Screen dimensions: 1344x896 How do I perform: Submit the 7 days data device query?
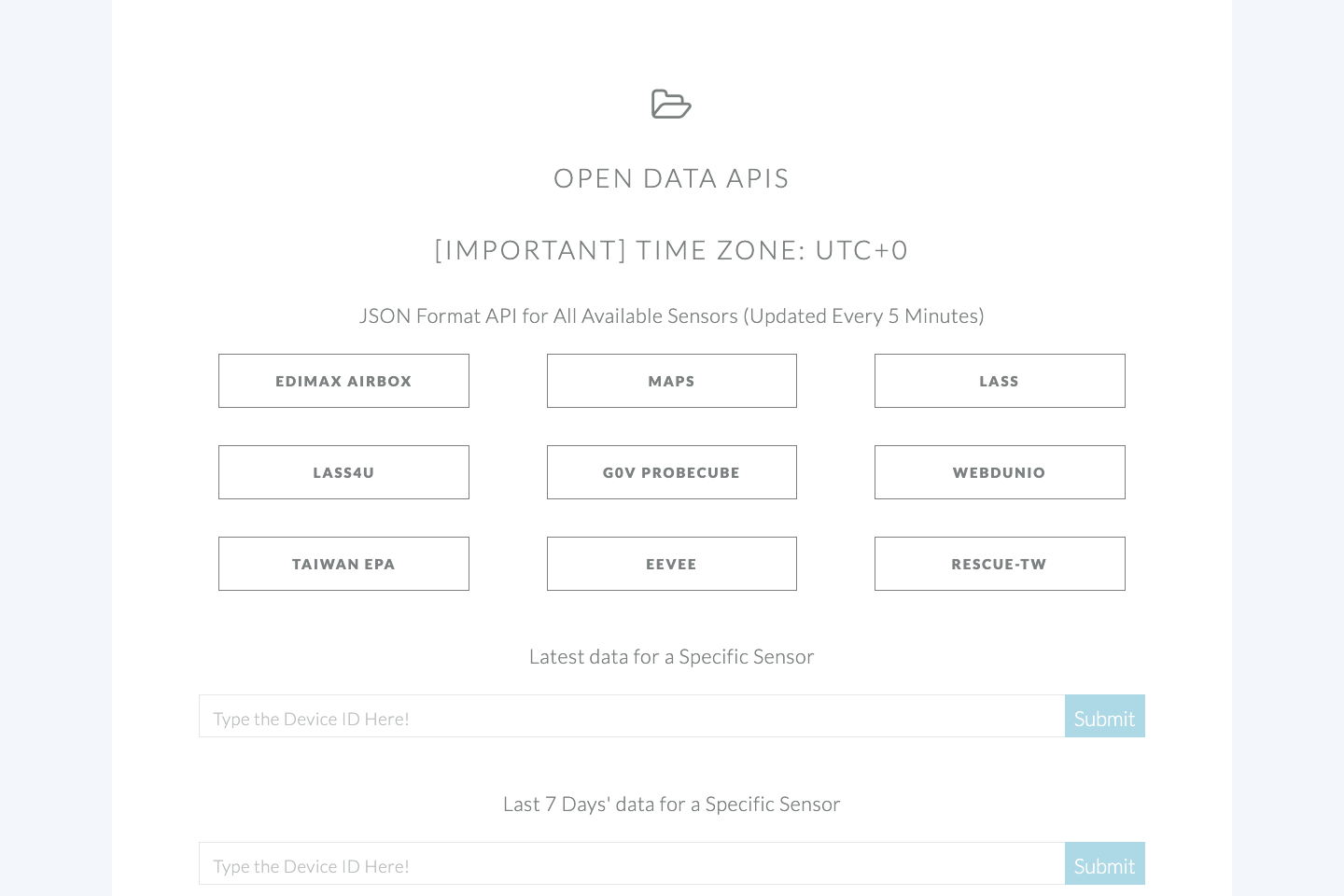(x=1104, y=865)
